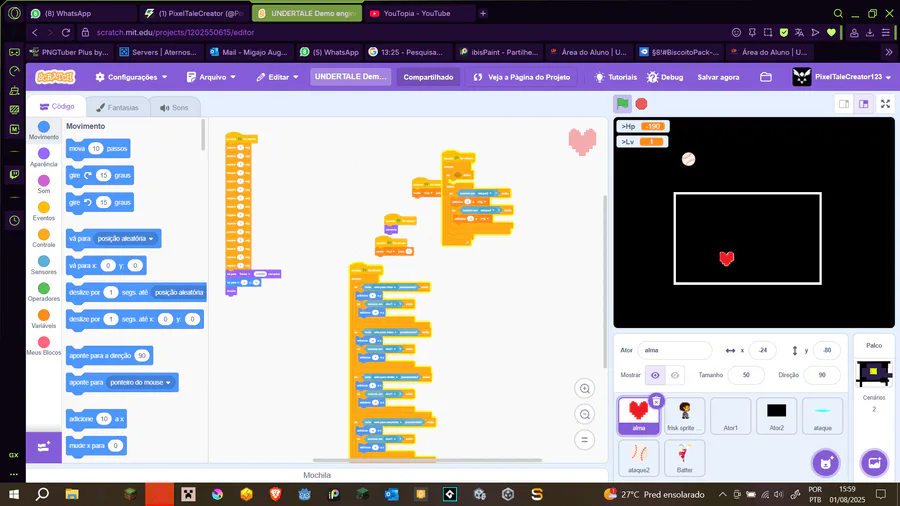This screenshot has width=900, height=506.
Task: Stop the project with the red stop button
Action: click(641, 104)
